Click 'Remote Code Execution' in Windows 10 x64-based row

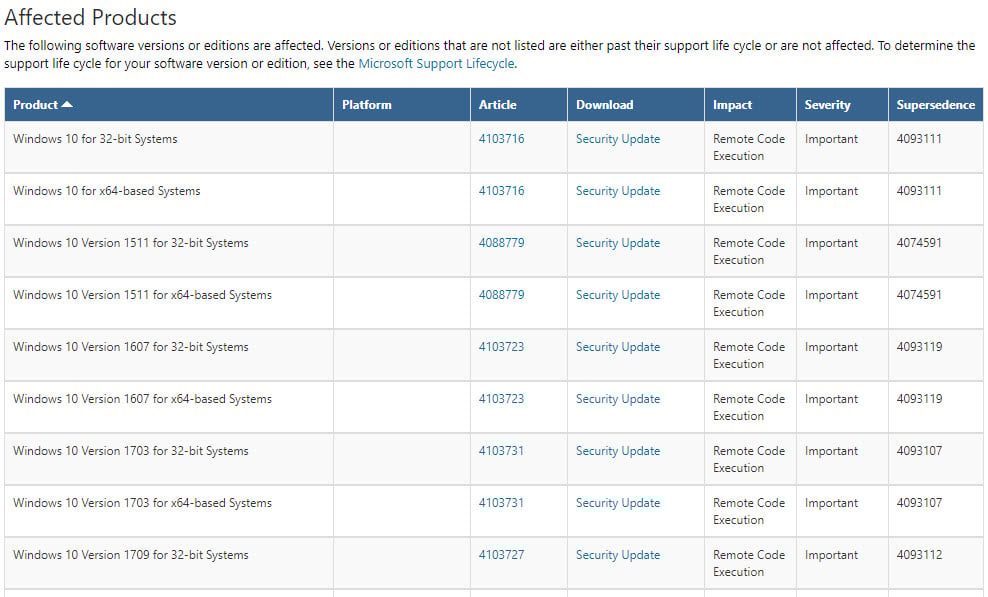click(x=749, y=199)
